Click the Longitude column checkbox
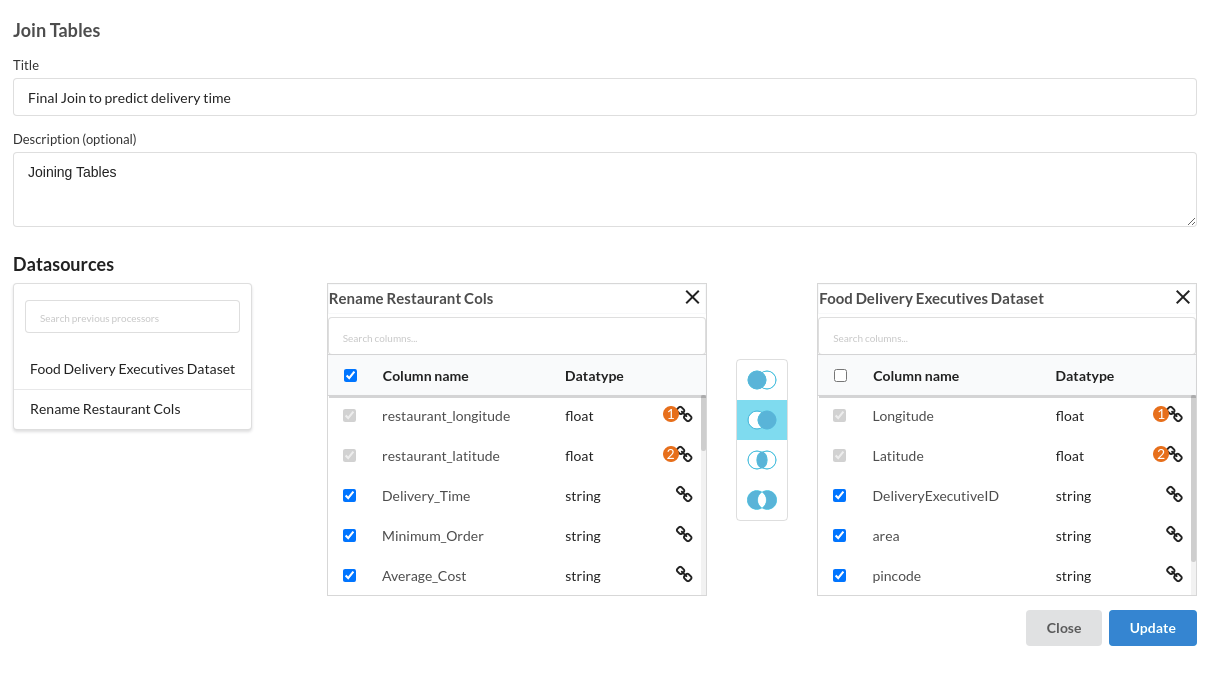Screen dimensions: 1213x680 (x=839, y=415)
